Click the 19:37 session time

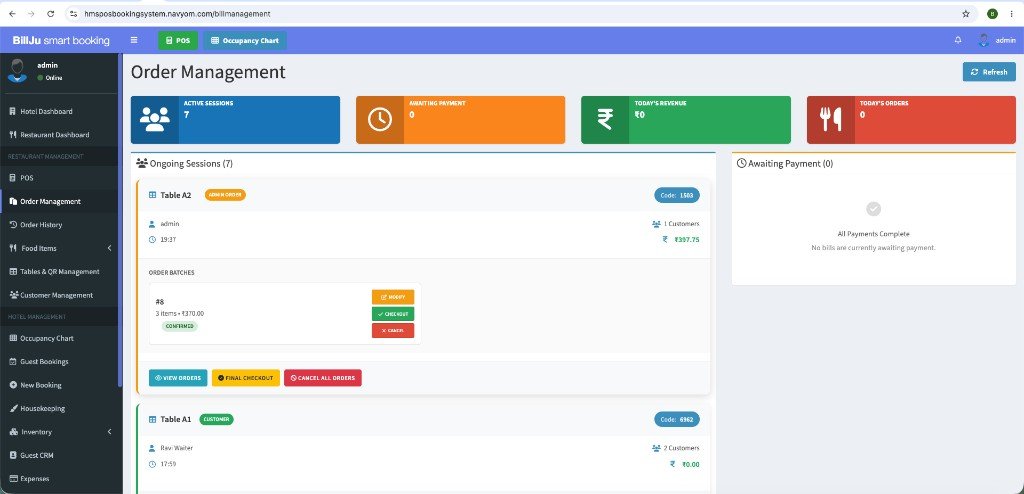[168, 240]
